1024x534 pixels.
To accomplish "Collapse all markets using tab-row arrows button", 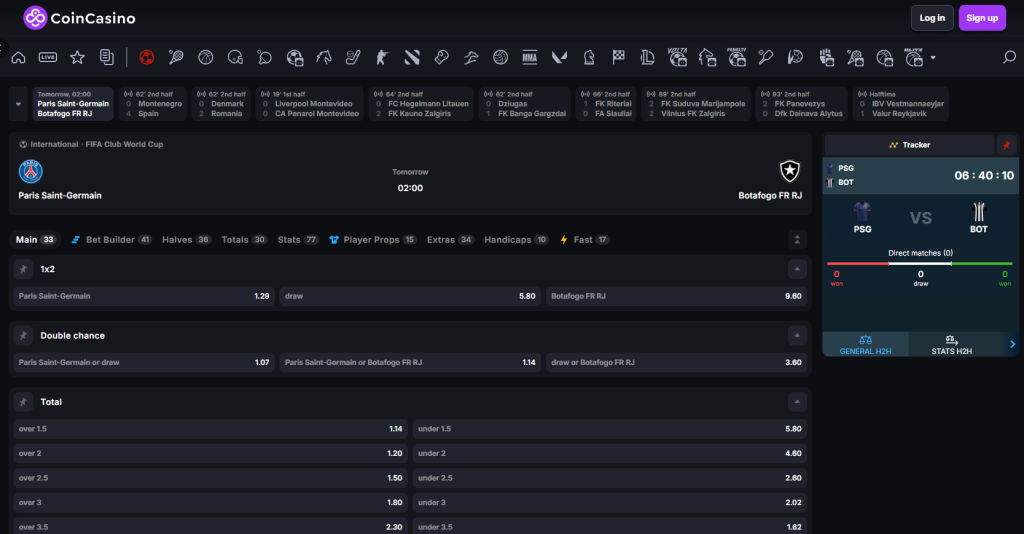I will (797, 240).
